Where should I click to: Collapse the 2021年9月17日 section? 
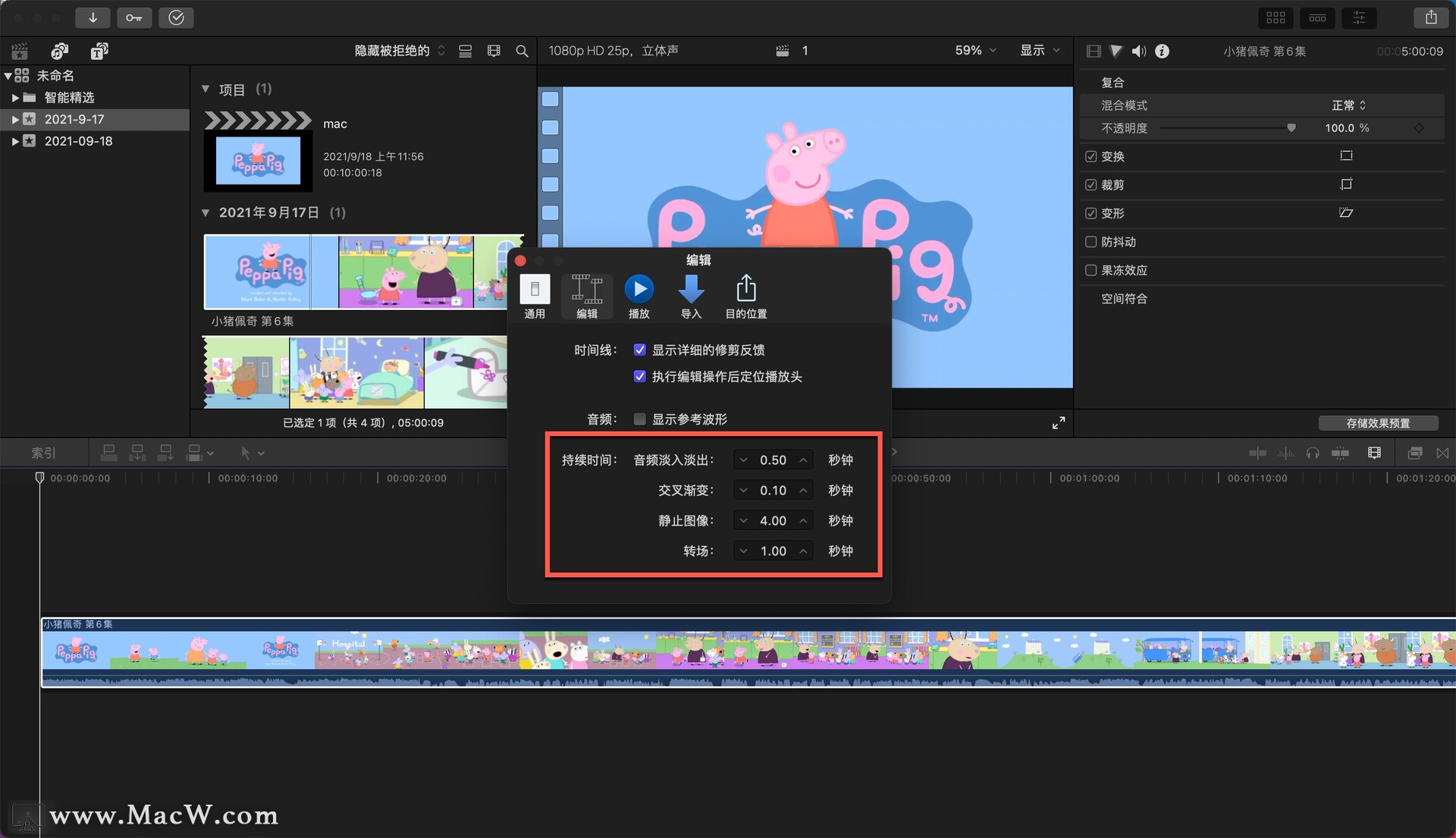coord(206,212)
